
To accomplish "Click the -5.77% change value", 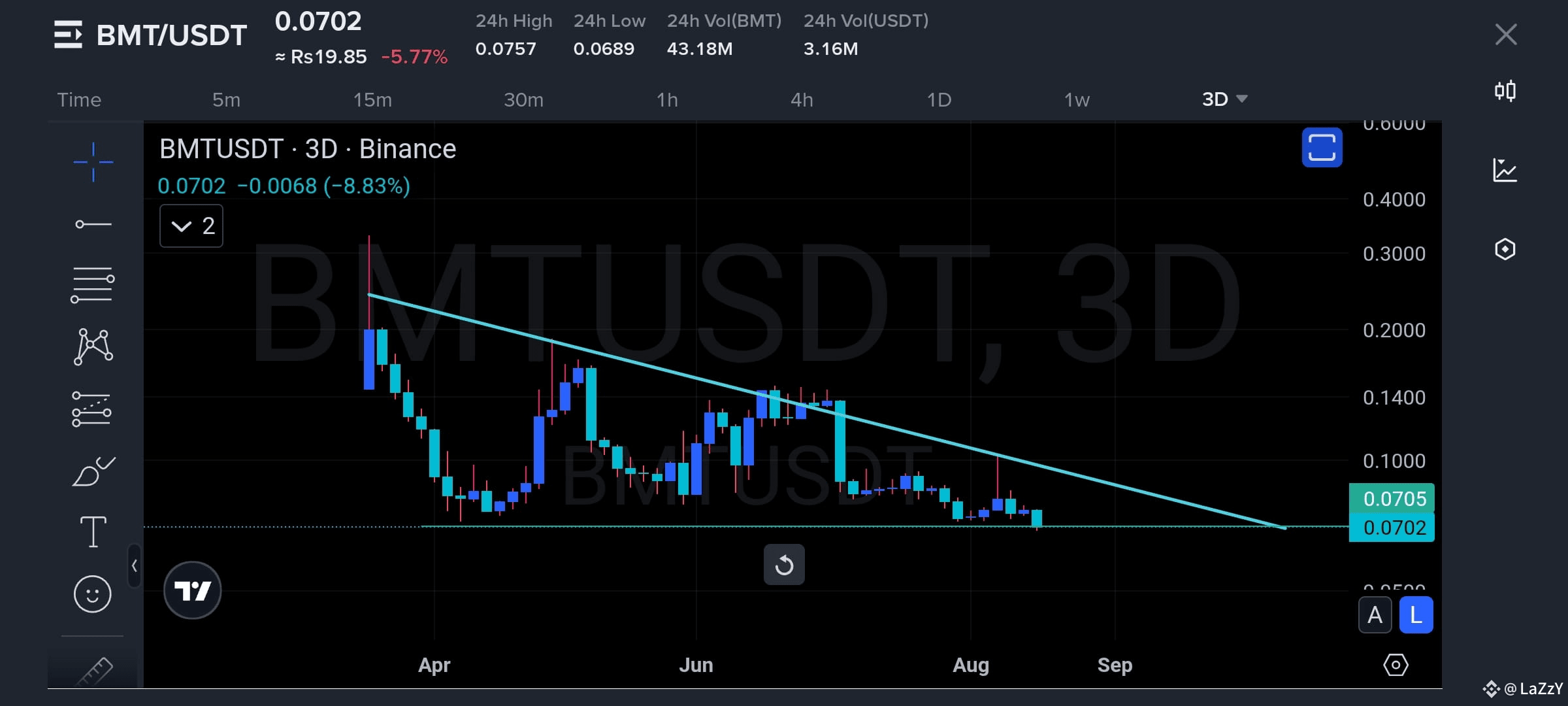I will [414, 57].
